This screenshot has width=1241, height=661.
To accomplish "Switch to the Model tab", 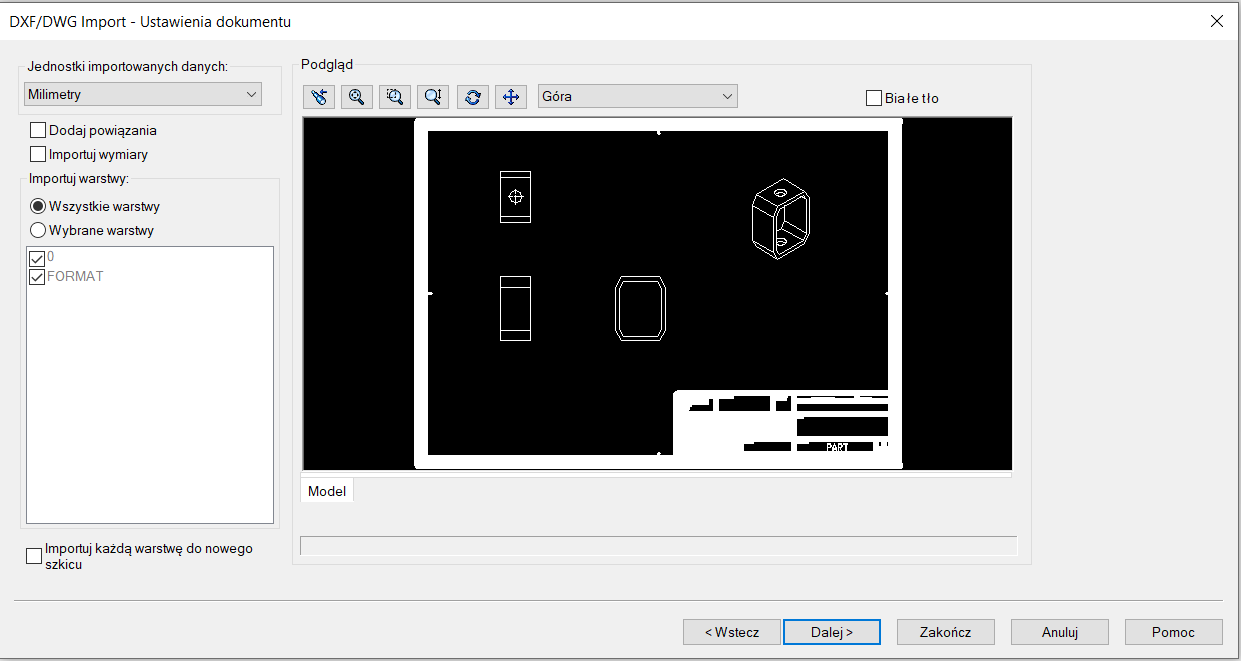I will click(327, 491).
